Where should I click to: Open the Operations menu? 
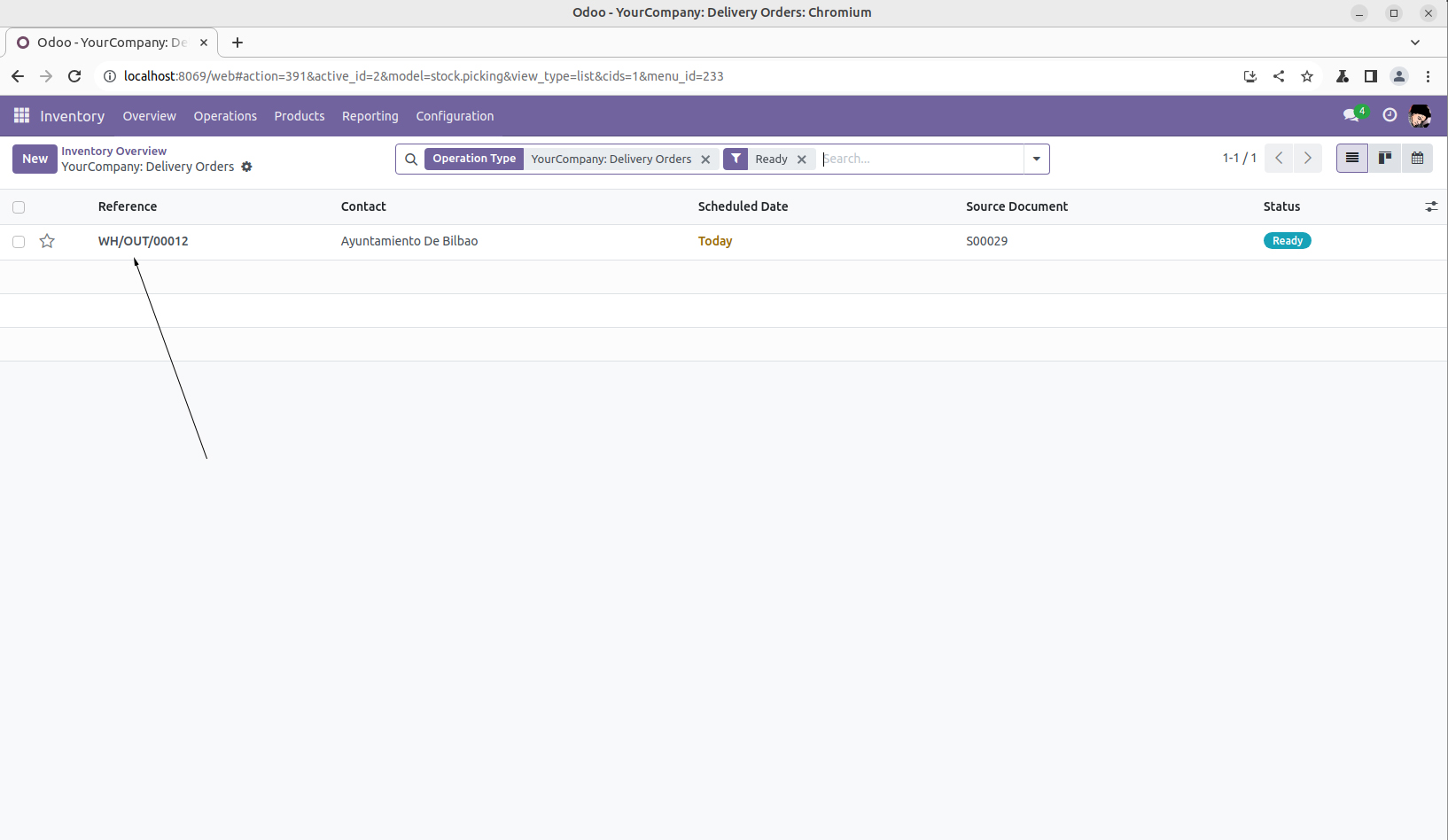(x=225, y=116)
